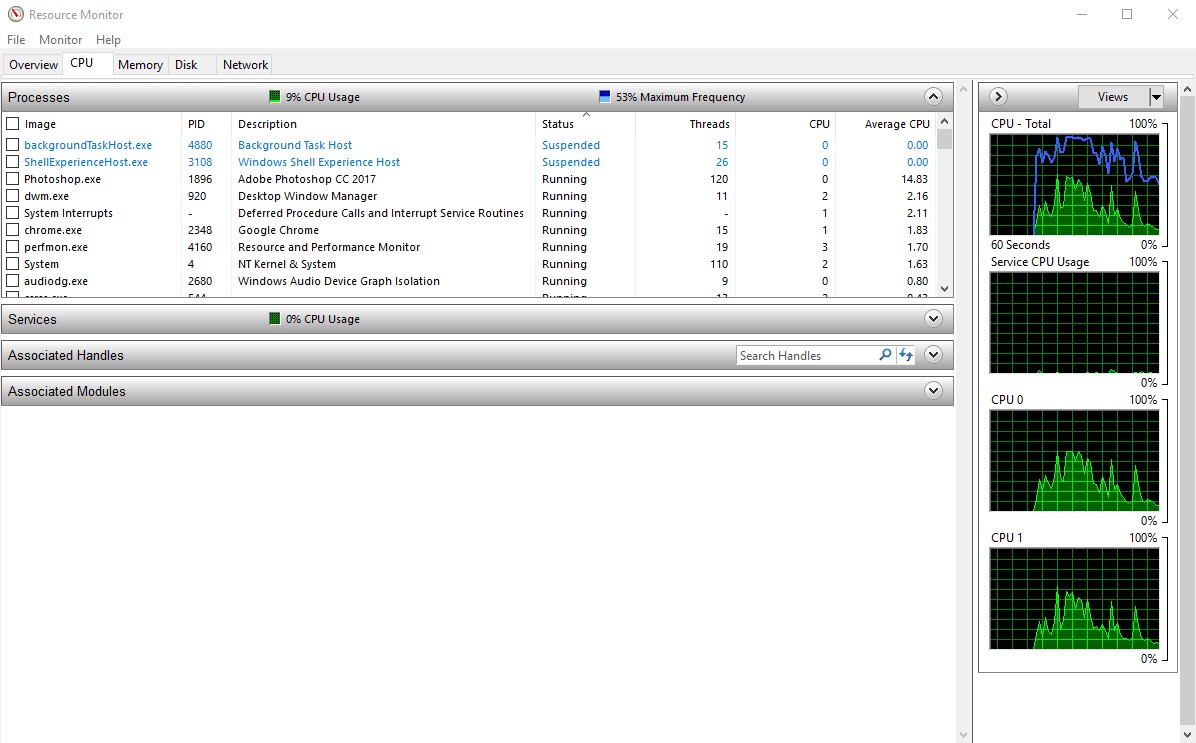Screen dimensions: 1196x743
Task: Collapse the Processes section
Action: (933, 96)
